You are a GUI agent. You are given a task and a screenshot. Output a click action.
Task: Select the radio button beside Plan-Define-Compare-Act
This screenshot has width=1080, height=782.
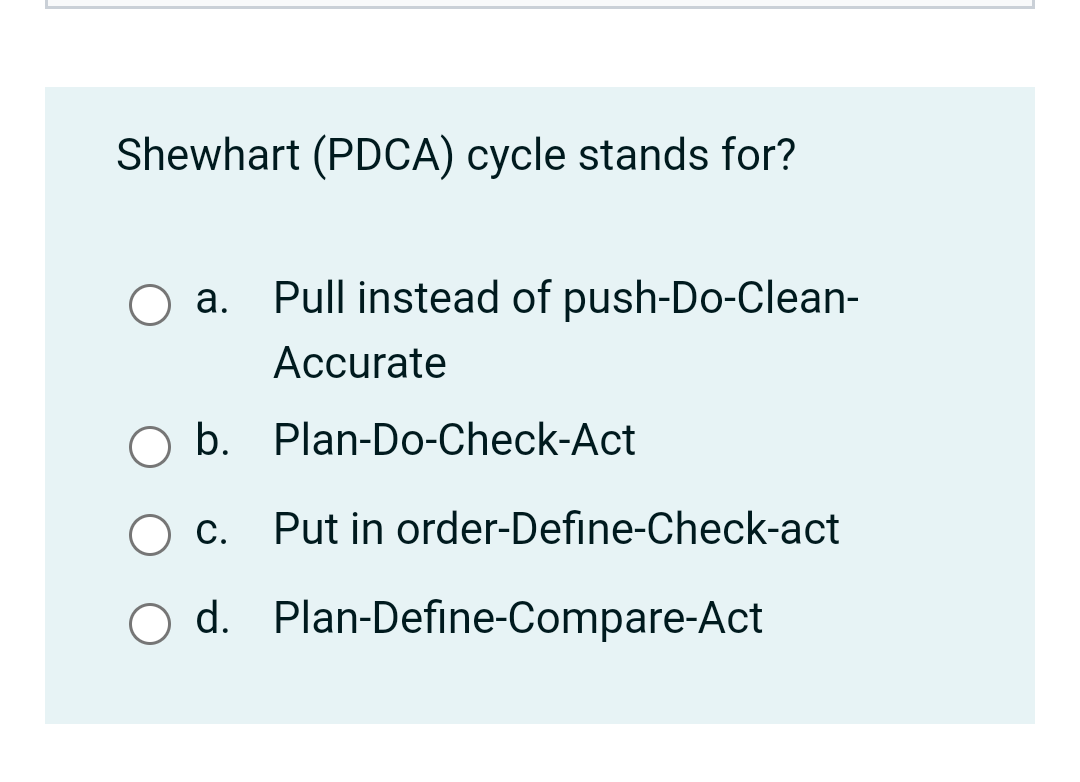pyautogui.click(x=149, y=625)
